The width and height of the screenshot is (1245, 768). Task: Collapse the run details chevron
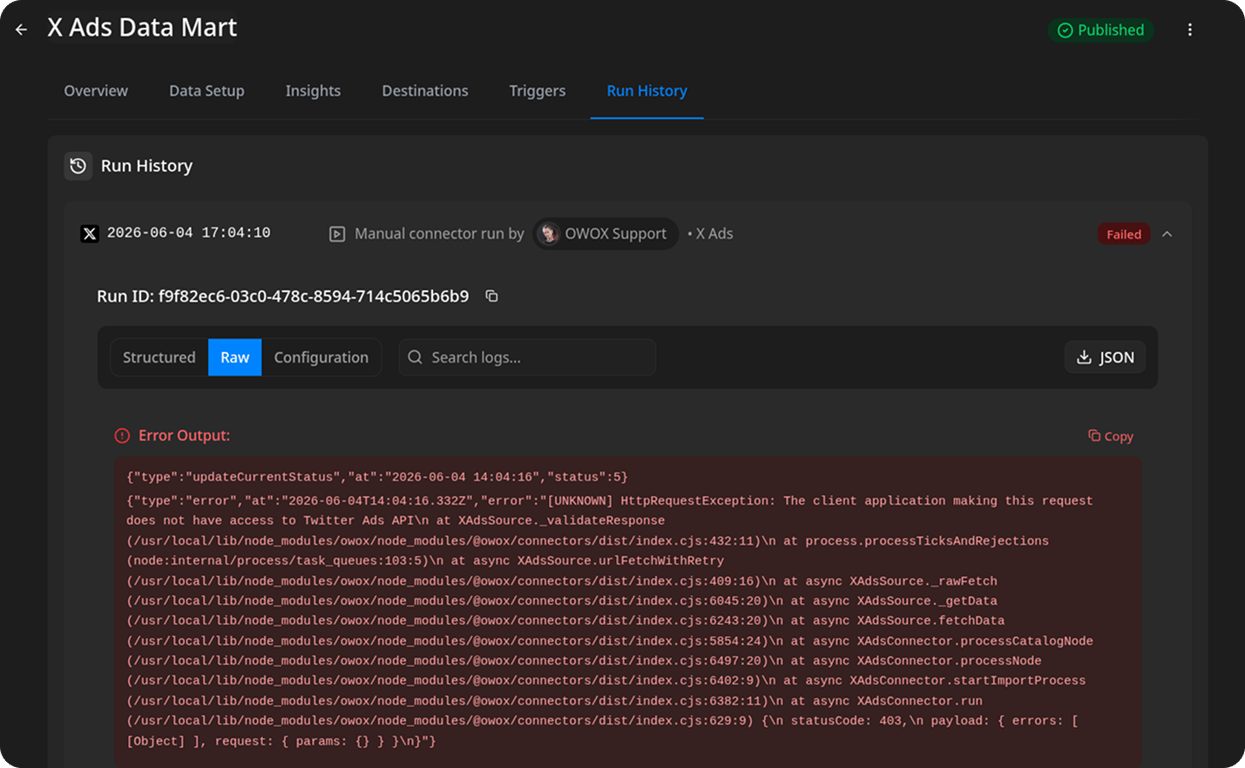[x=1167, y=234]
